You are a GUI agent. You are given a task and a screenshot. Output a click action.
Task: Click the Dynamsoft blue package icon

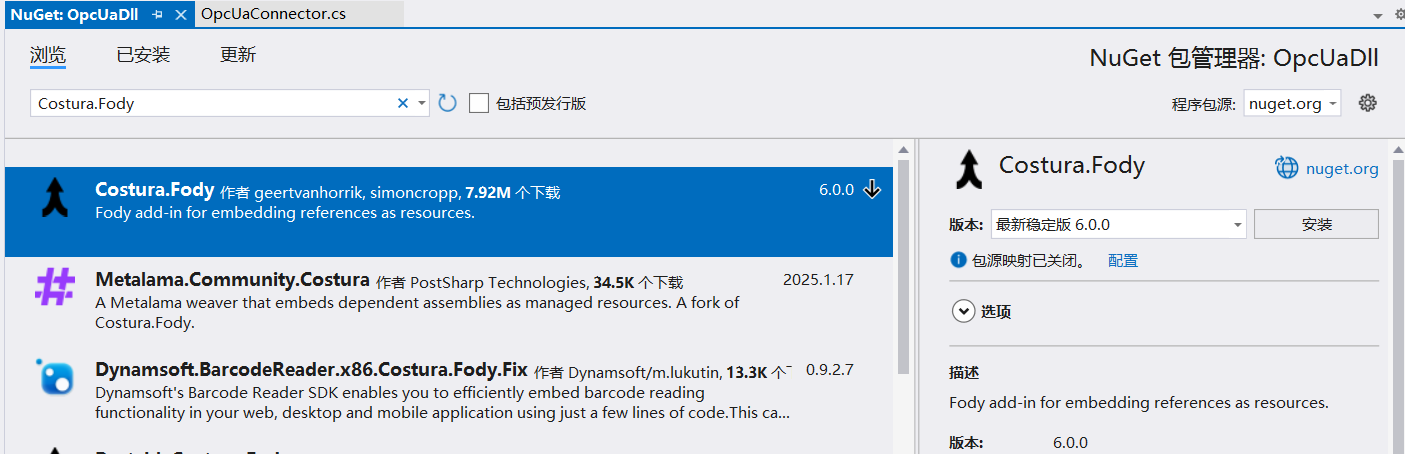point(54,377)
